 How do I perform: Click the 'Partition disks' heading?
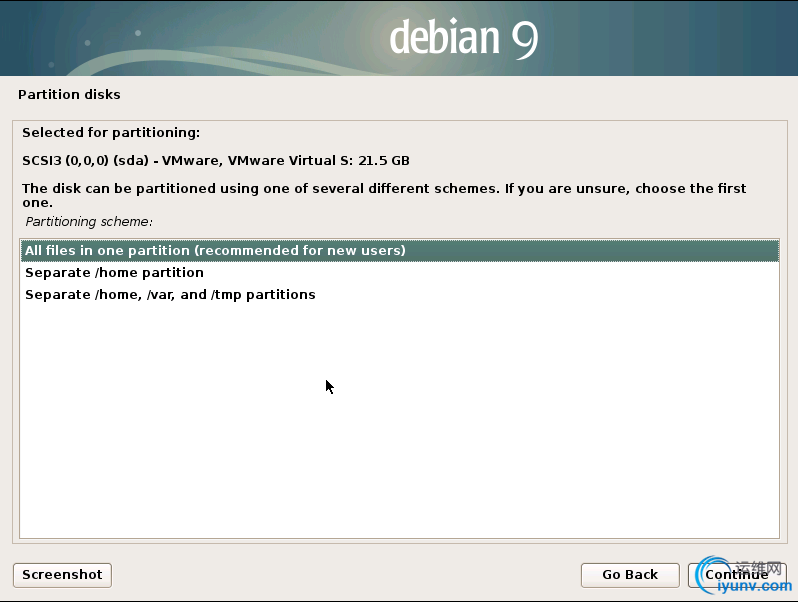69,95
